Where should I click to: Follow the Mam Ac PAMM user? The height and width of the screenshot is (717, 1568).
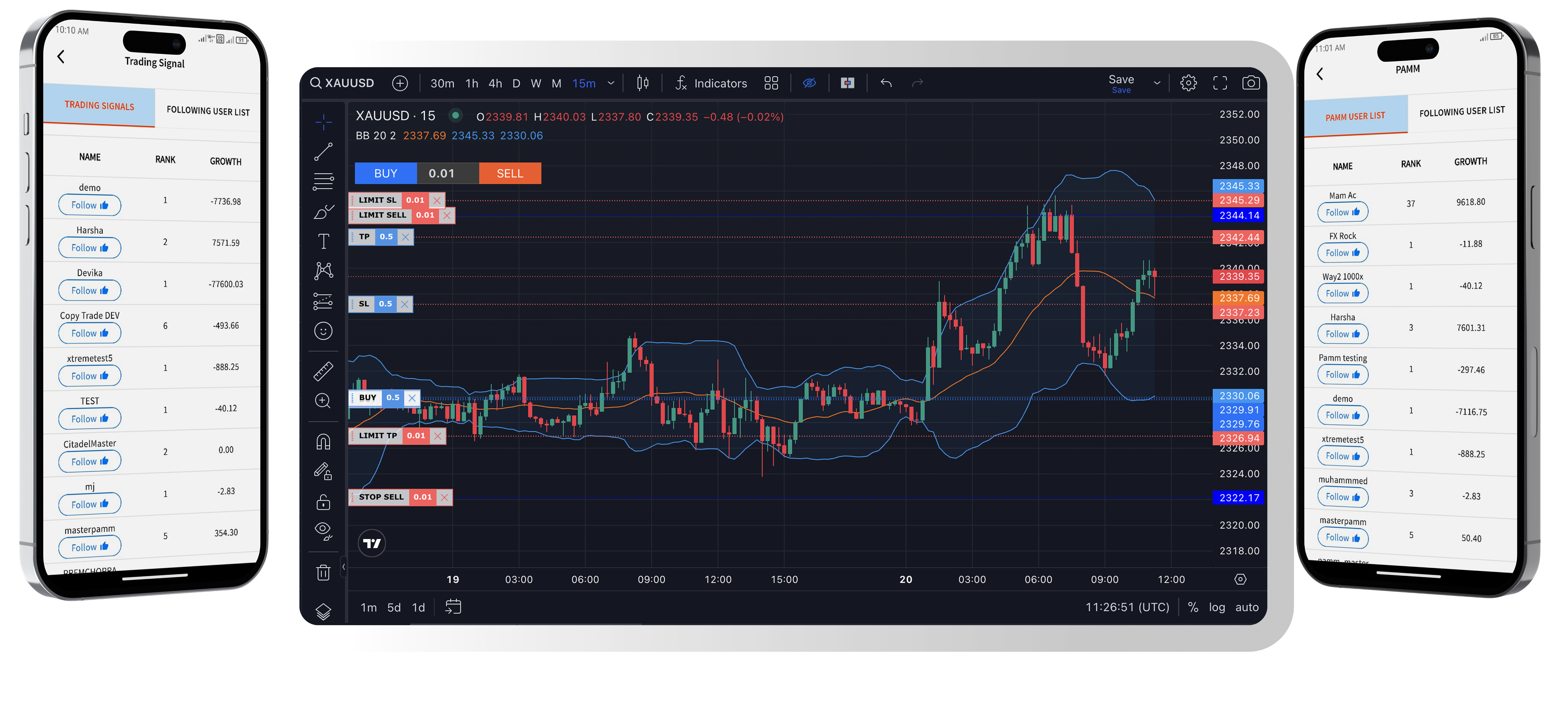click(1342, 212)
